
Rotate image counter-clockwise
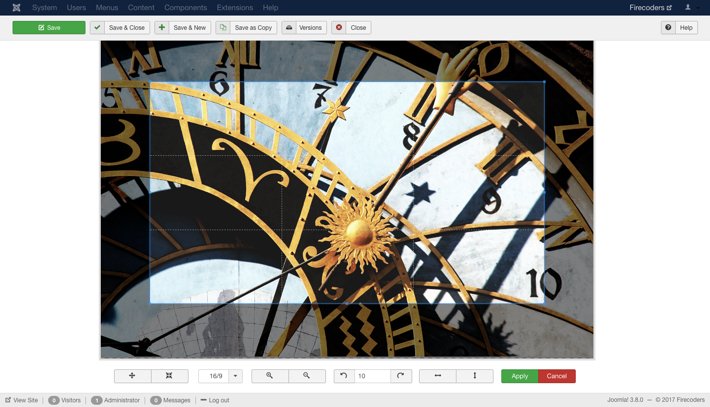(344, 376)
